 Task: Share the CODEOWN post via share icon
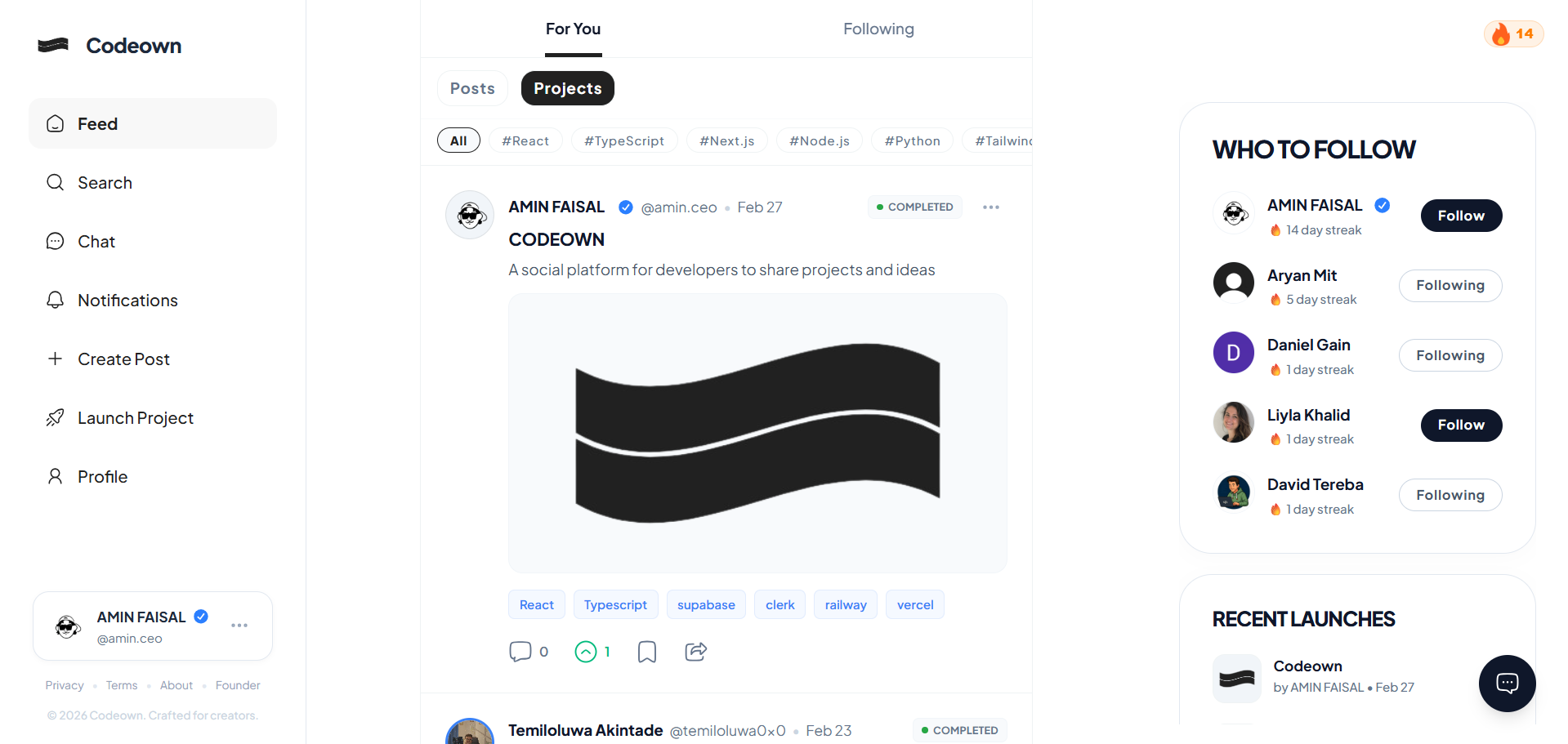tap(695, 651)
